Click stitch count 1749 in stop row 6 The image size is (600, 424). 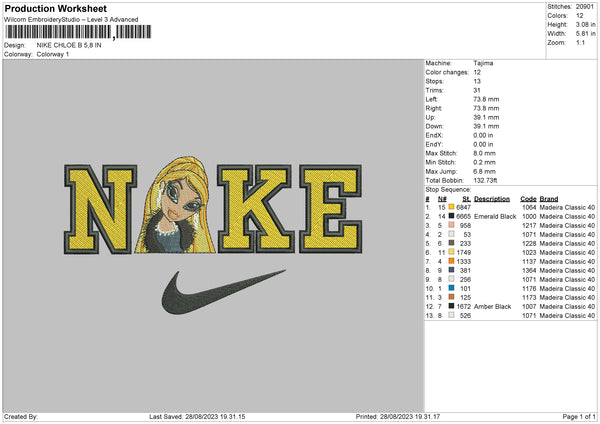pos(463,253)
